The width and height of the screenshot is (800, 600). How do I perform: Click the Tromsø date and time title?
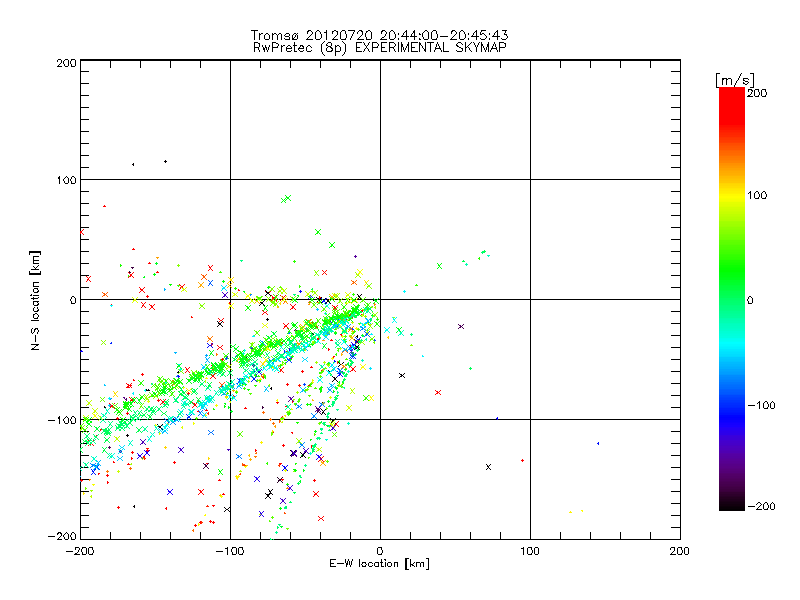coord(379,35)
